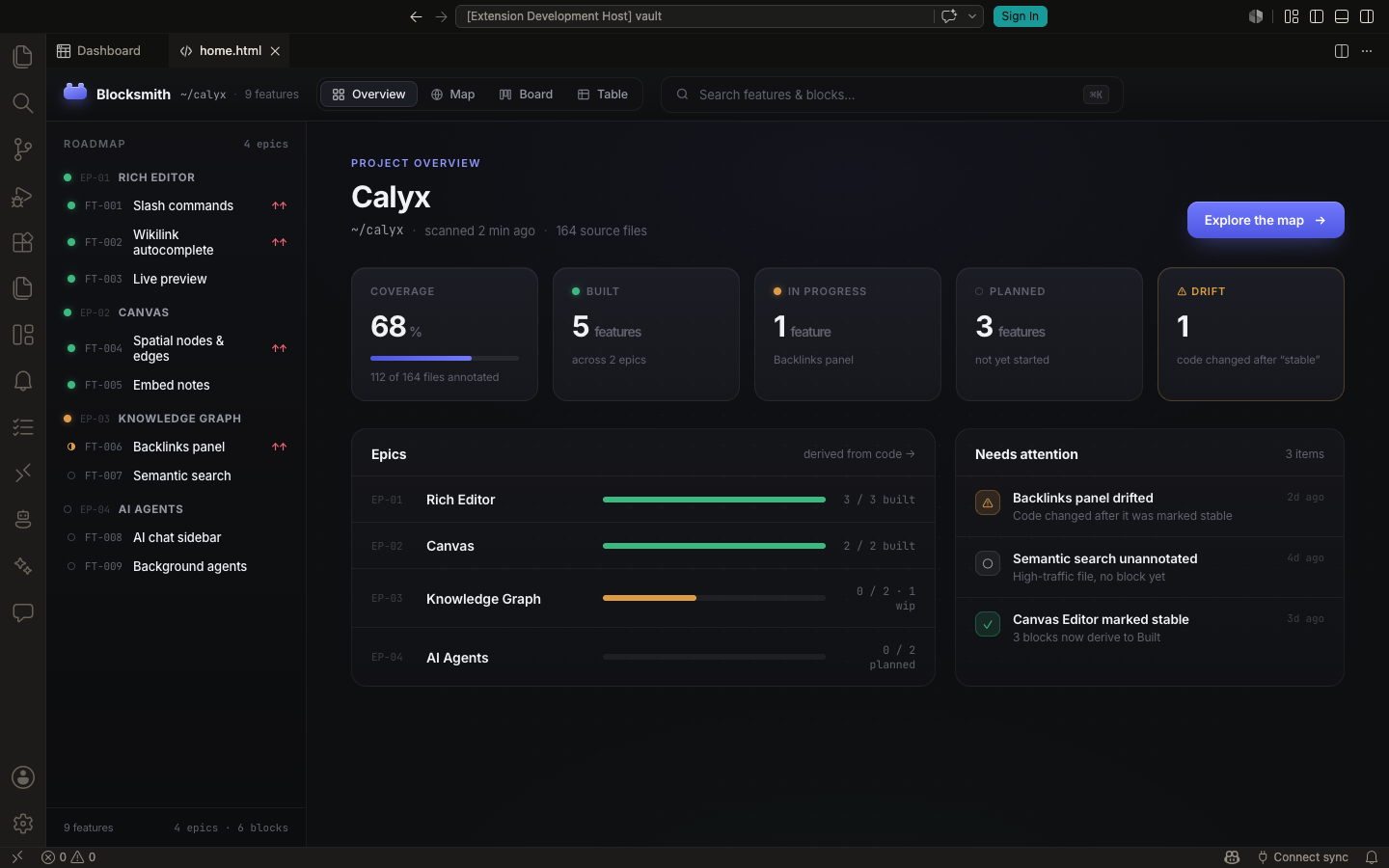This screenshot has height=868, width=1389.
Task: Open the AI Agents epic row
Action: coord(643,658)
